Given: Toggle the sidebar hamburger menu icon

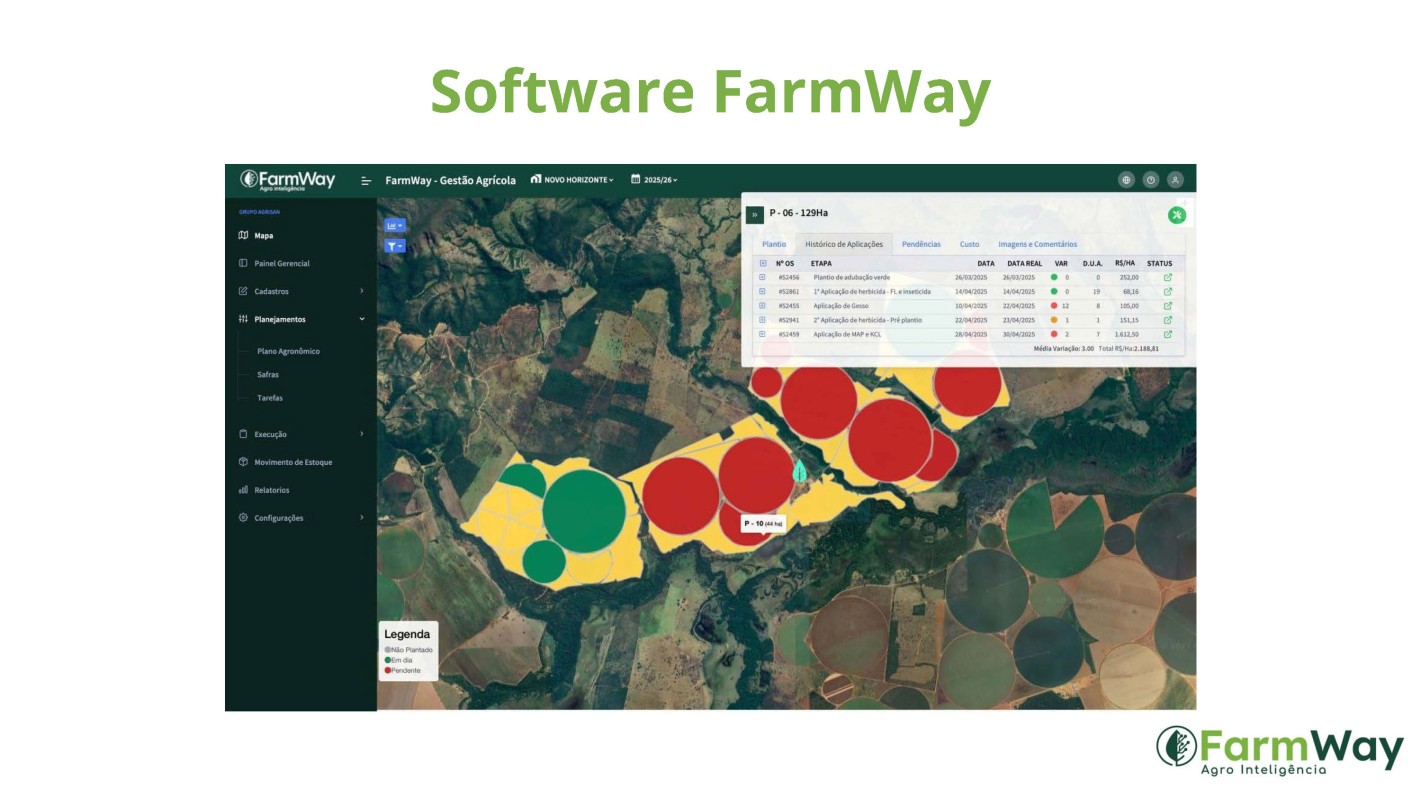Looking at the screenshot, I should click(366, 181).
